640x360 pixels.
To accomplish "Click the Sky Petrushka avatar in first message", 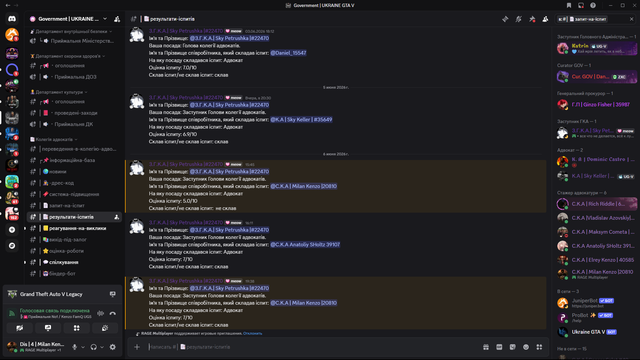I will pyautogui.click(x=137, y=35).
